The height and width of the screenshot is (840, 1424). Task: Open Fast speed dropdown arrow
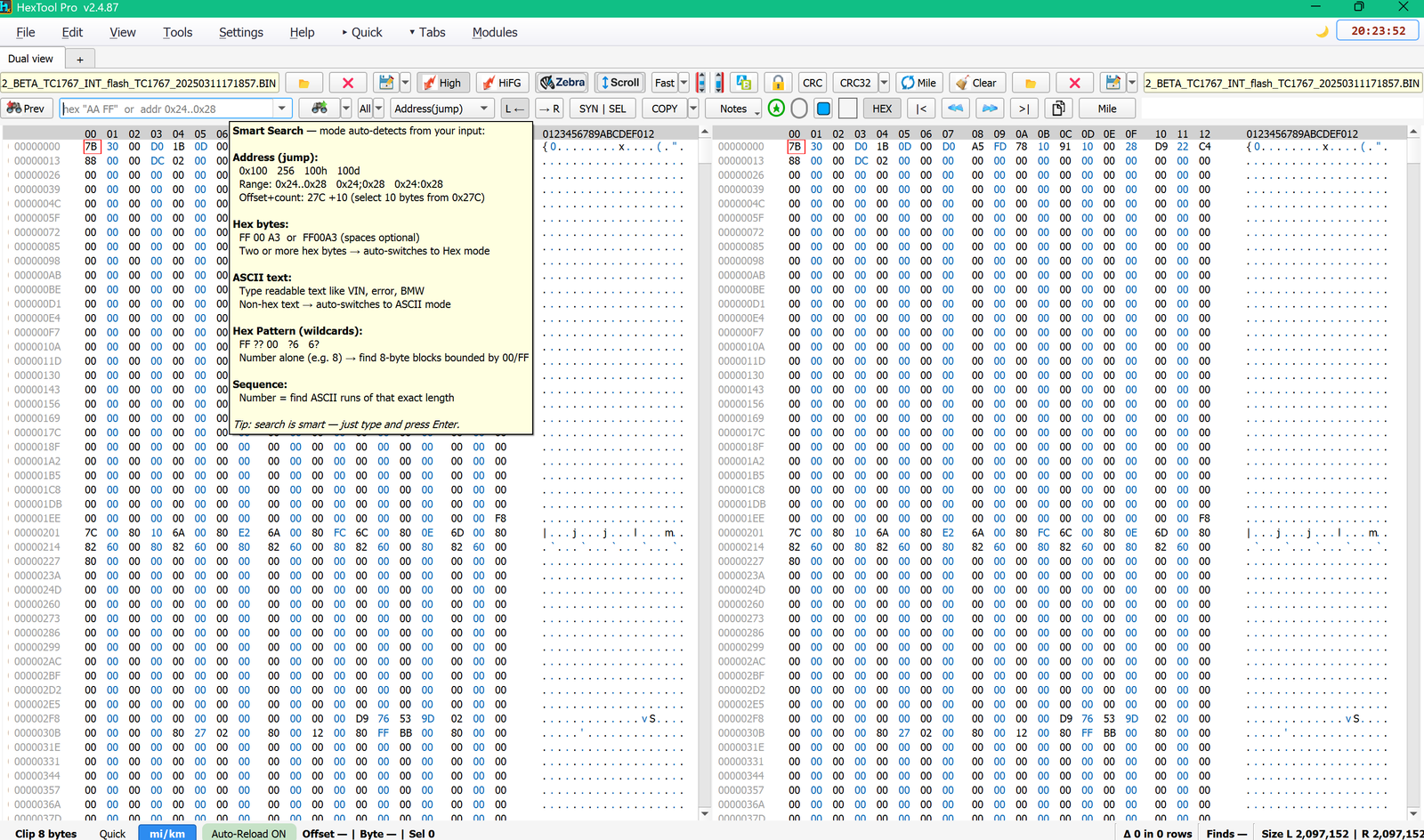pyautogui.click(x=684, y=83)
